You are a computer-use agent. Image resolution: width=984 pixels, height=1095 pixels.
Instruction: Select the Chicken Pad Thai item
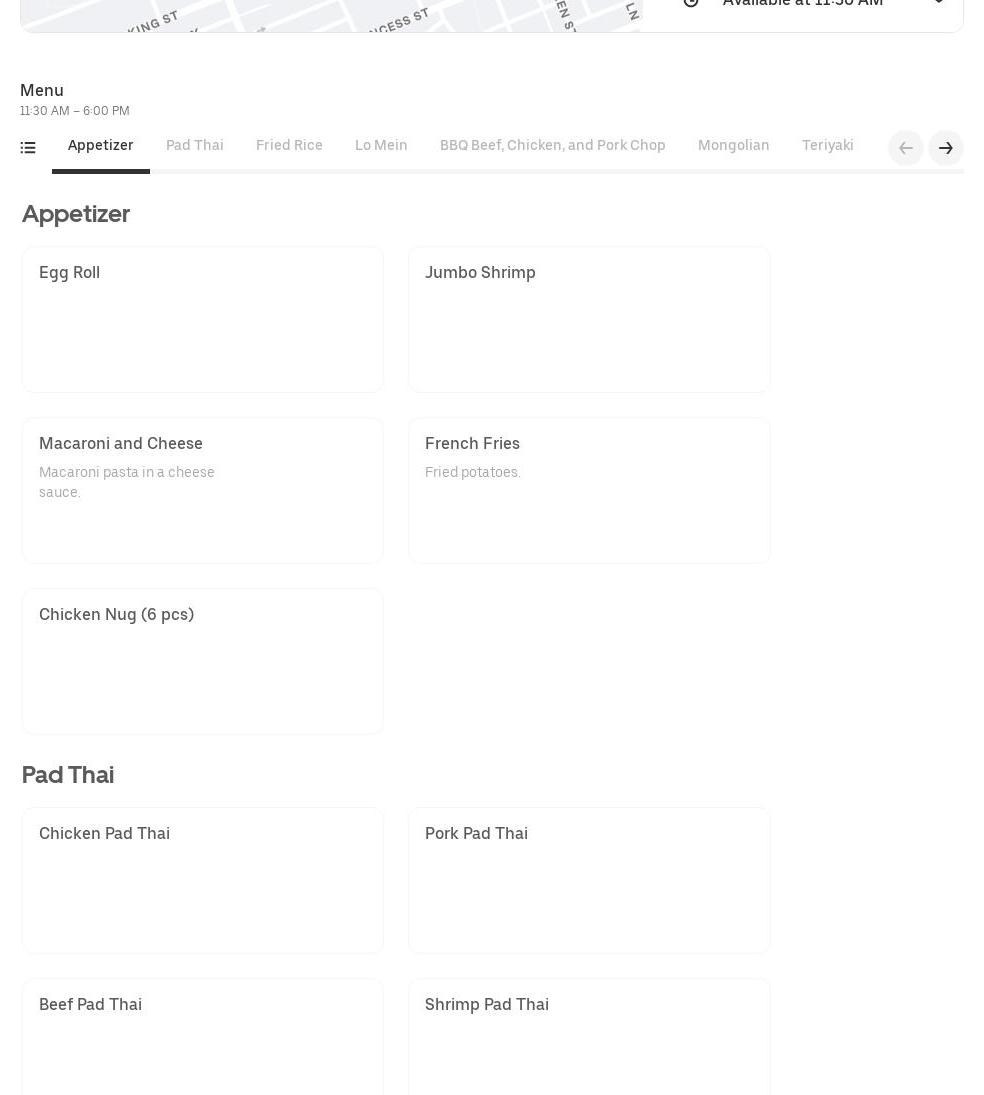pyautogui.click(x=203, y=881)
